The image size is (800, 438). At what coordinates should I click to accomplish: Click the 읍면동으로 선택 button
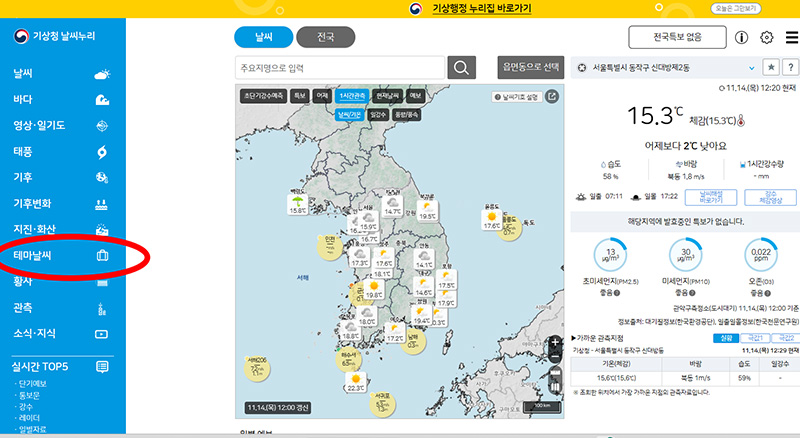(531, 67)
